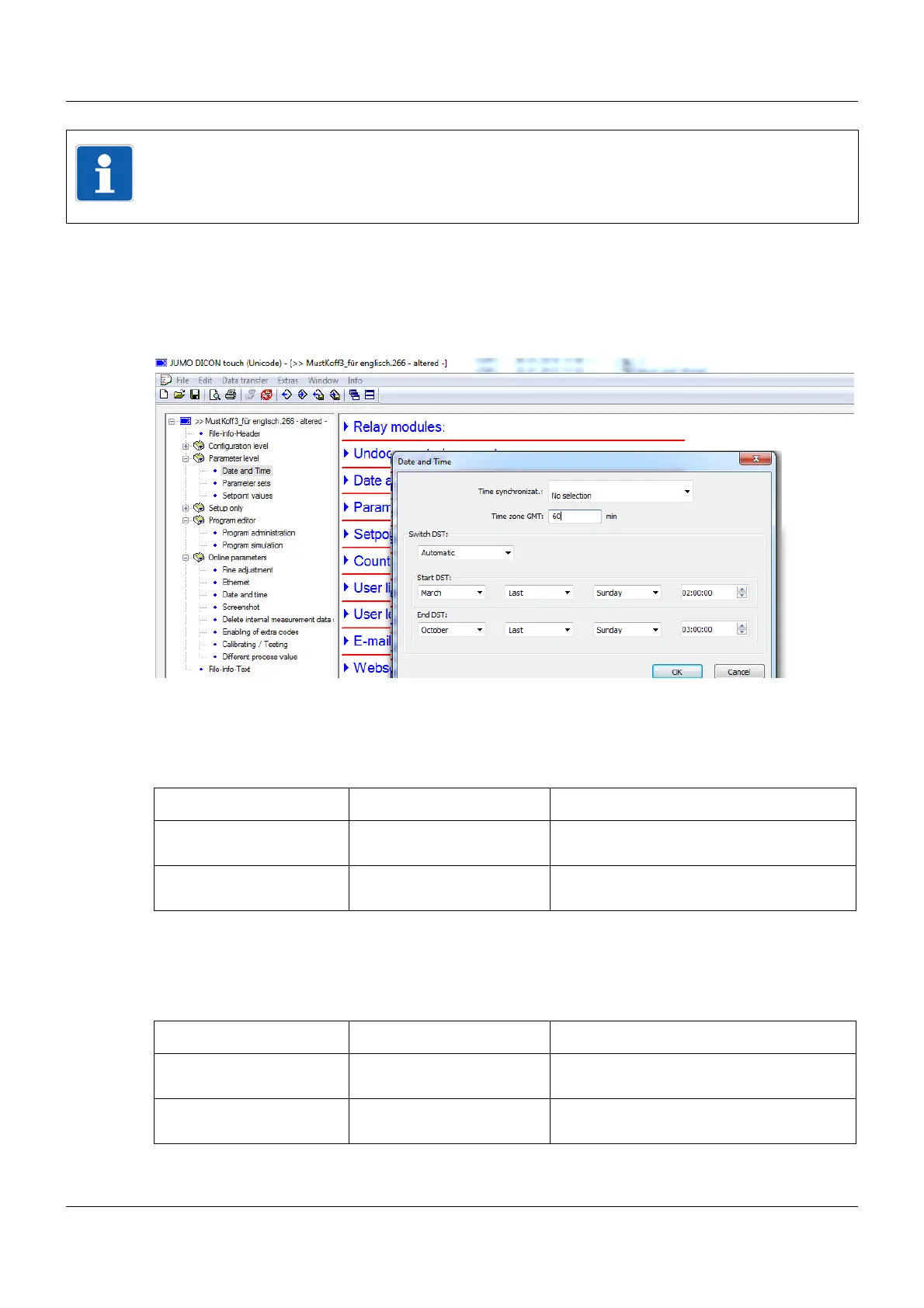The width and height of the screenshot is (924, 1308).
Task: Click the red disconnect toolbar icon
Action: click(x=266, y=395)
